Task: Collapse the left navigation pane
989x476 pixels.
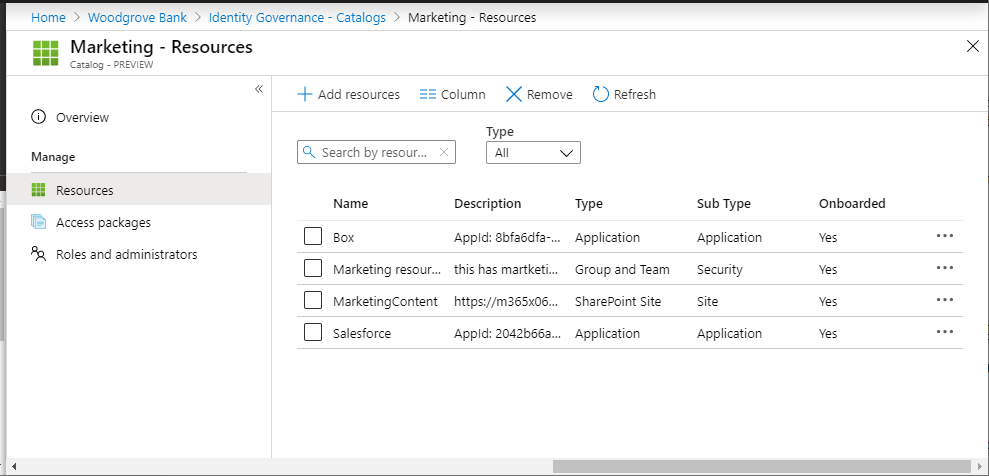Action: (258, 89)
